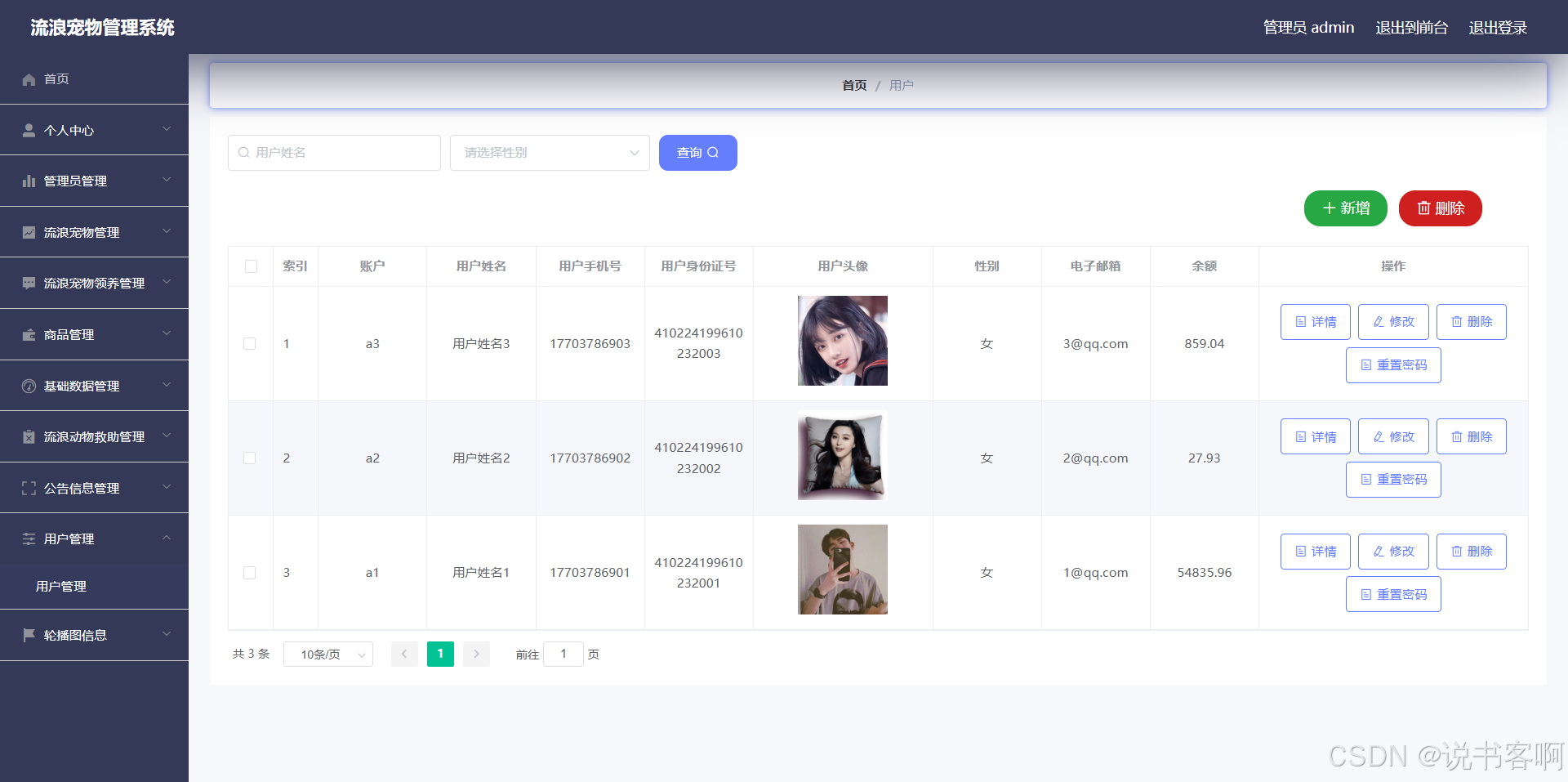Check the row checkbox for account a3
Image resolution: width=1568 pixels, height=782 pixels.
coord(250,344)
